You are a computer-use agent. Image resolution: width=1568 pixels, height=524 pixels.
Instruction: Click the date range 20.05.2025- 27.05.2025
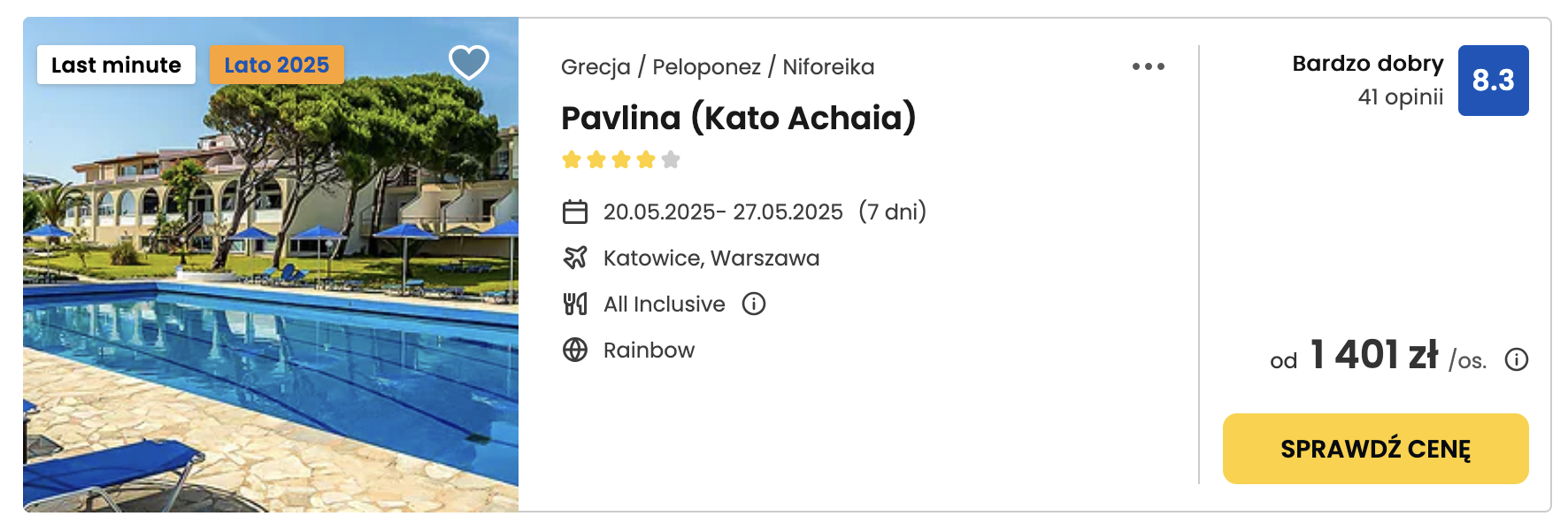click(723, 212)
